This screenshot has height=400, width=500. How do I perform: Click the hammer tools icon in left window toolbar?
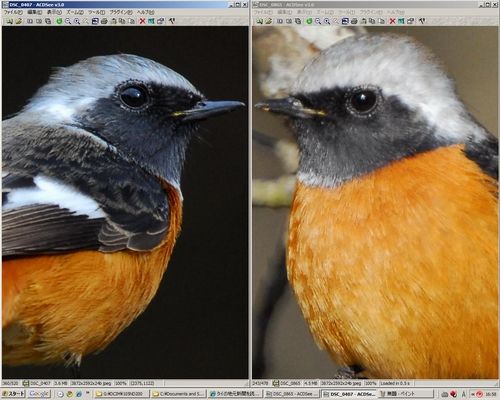click(x=172, y=21)
